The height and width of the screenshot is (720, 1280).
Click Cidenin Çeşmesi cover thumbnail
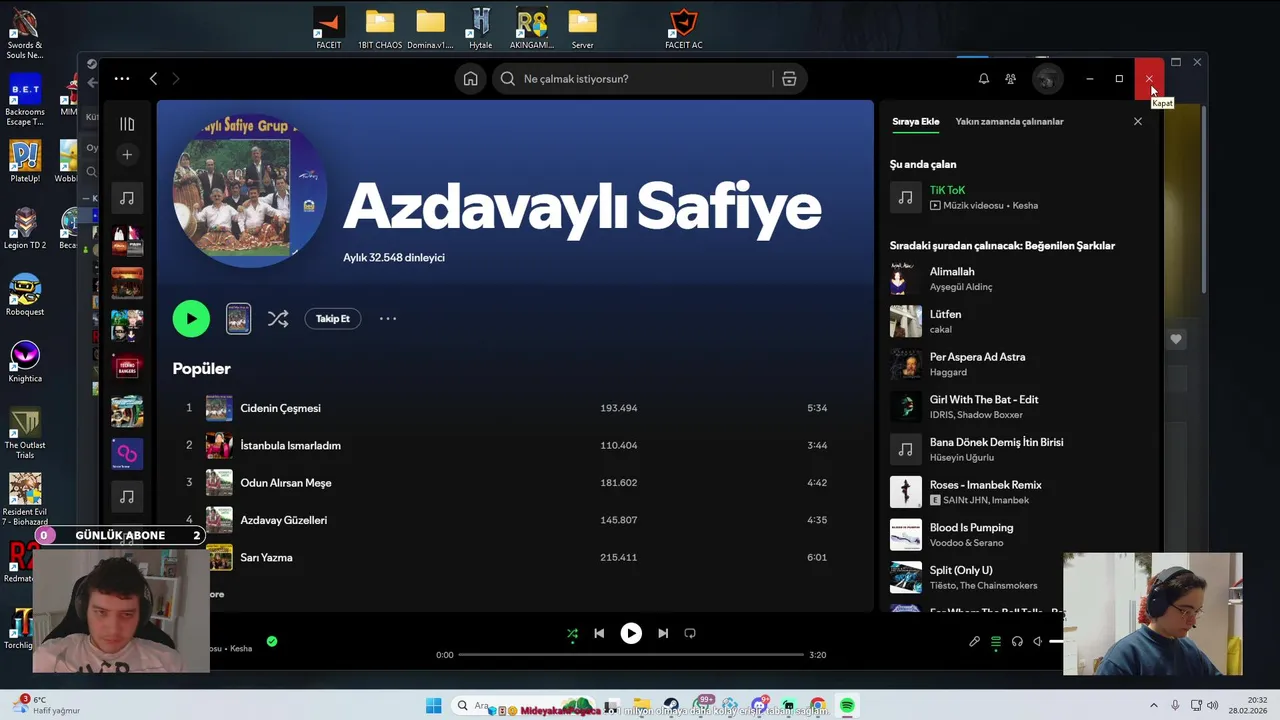click(219, 408)
